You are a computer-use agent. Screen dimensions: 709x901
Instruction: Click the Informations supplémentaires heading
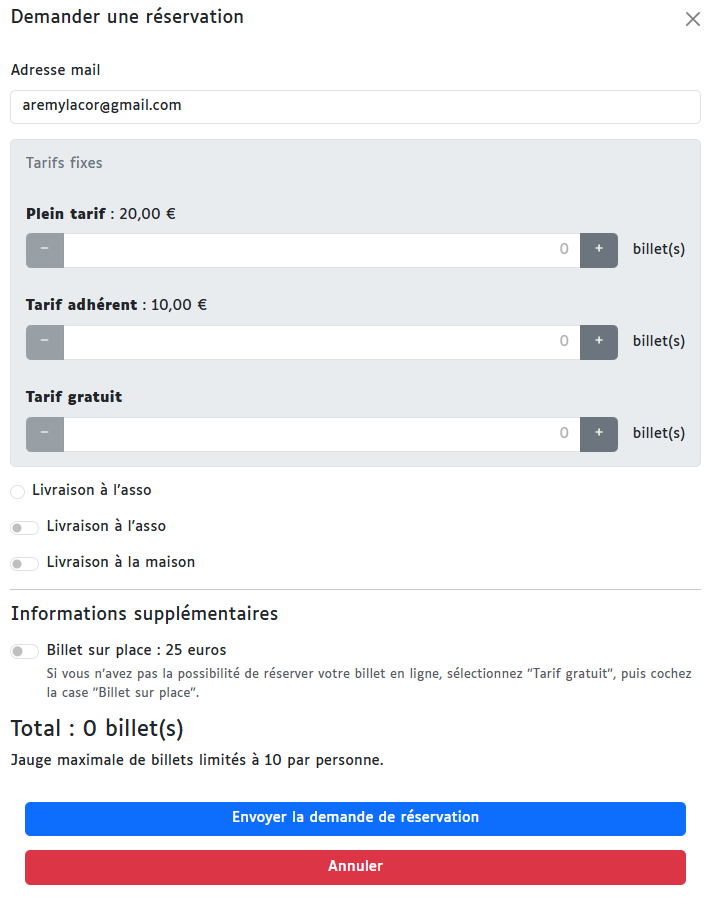click(144, 614)
